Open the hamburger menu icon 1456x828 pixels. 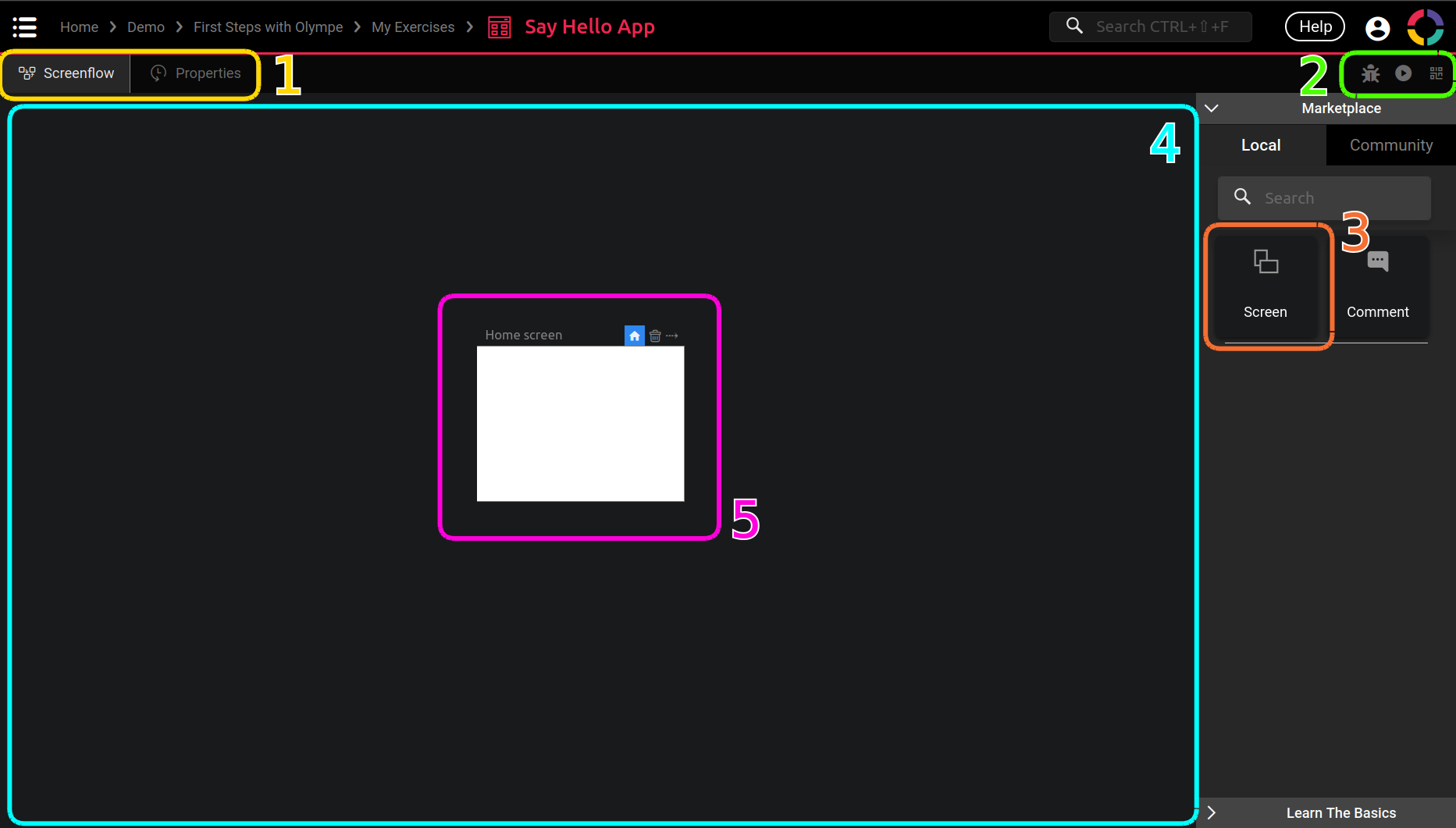(25, 27)
